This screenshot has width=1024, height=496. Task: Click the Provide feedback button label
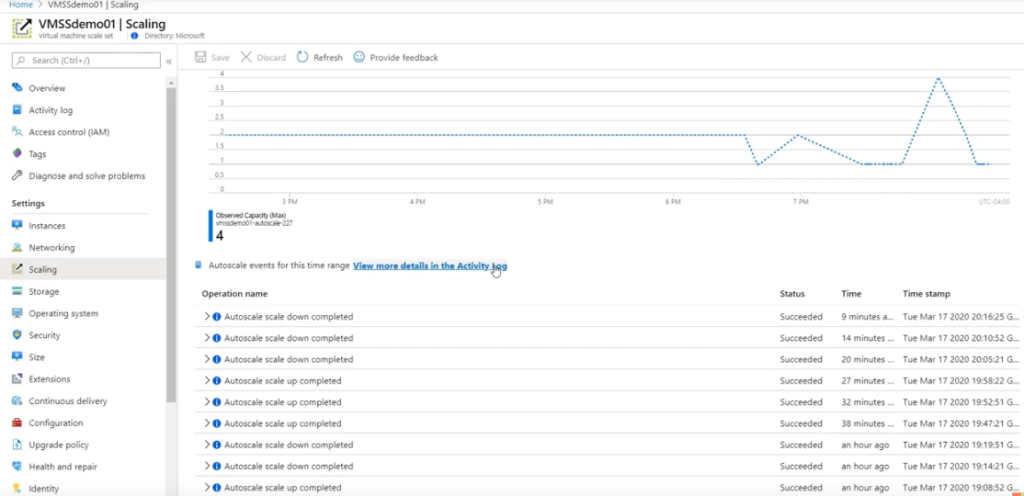click(x=404, y=57)
